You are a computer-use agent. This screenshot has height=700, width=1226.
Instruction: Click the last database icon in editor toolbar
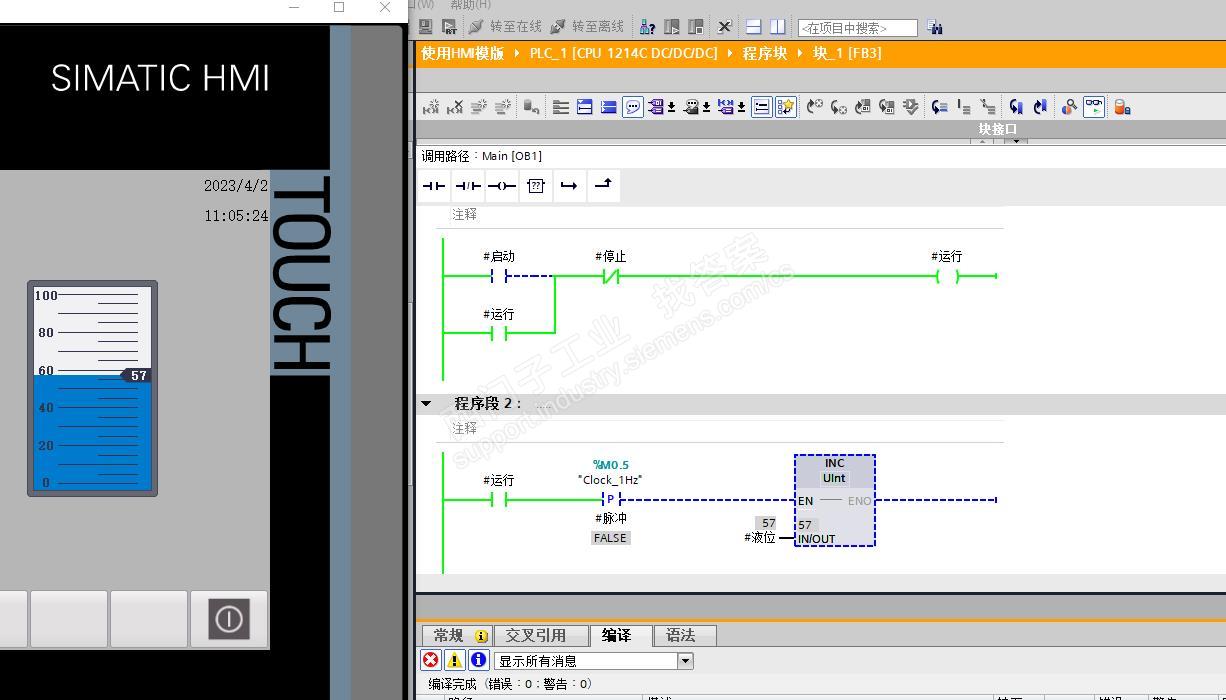pos(1122,107)
